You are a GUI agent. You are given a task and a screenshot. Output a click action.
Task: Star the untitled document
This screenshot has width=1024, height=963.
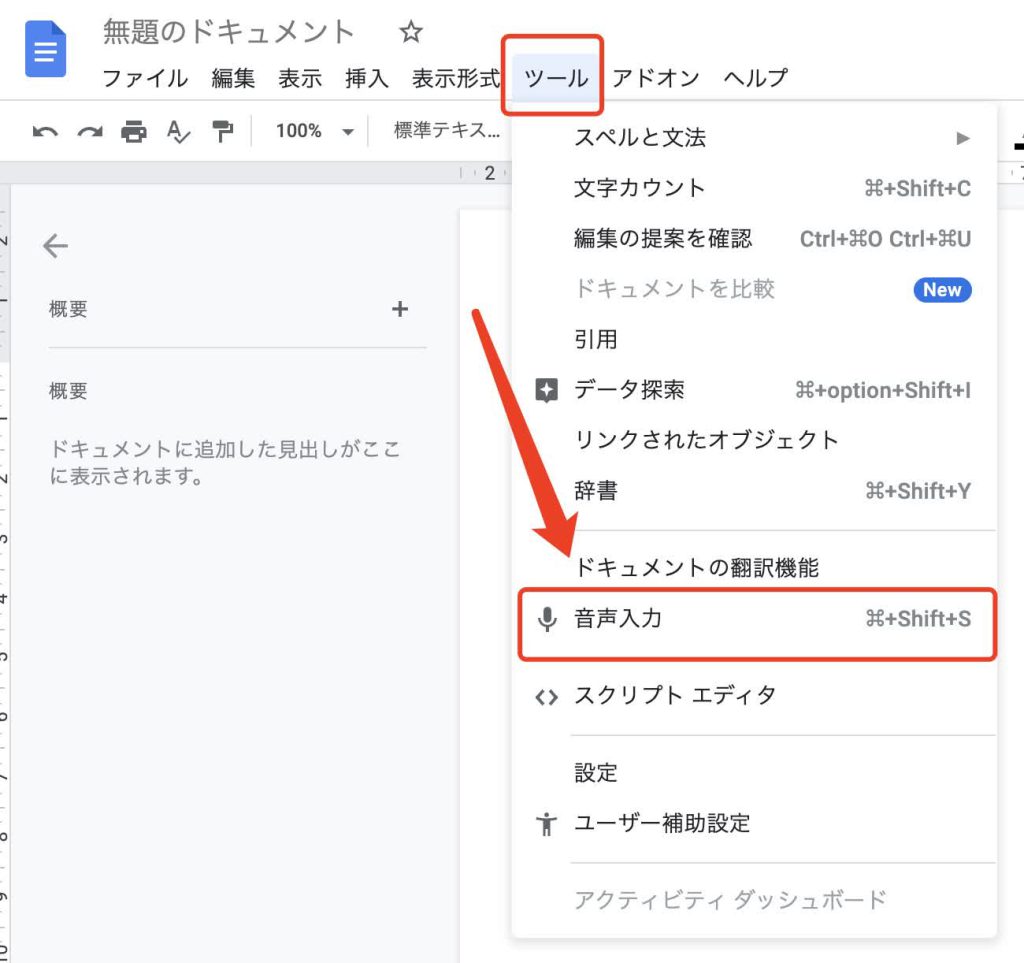(411, 33)
